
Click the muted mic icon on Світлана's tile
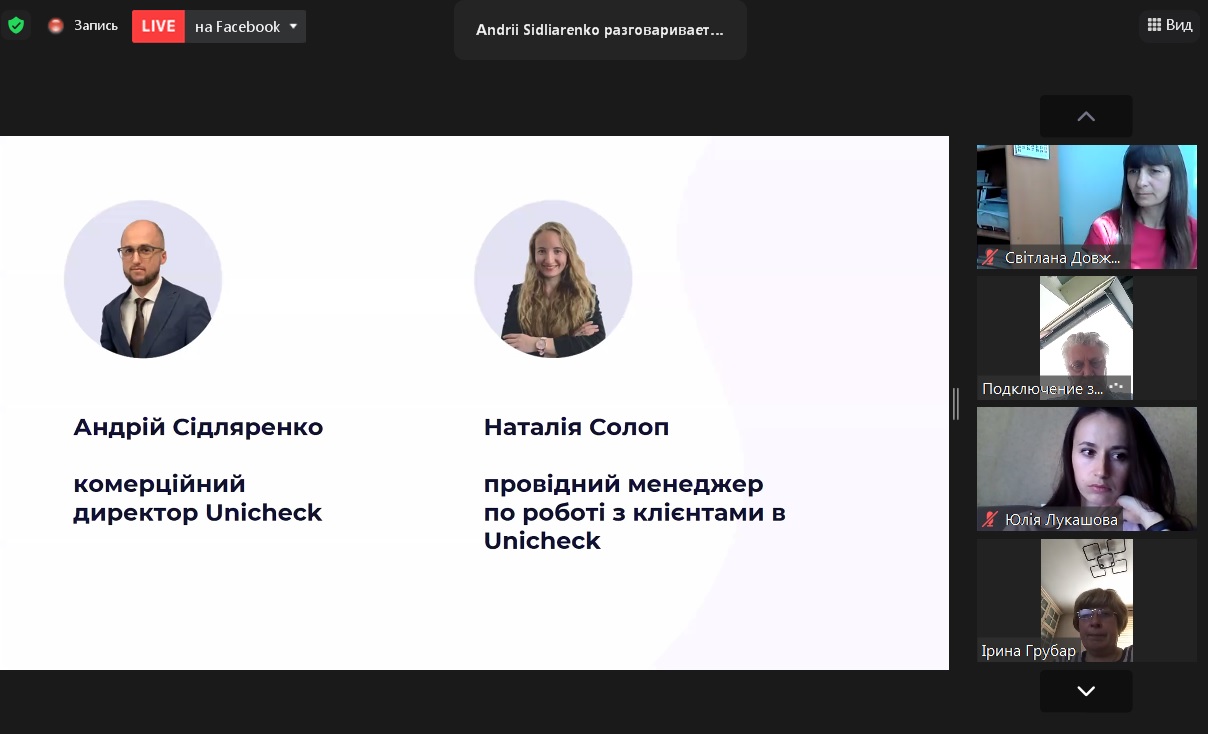[990, 257]
